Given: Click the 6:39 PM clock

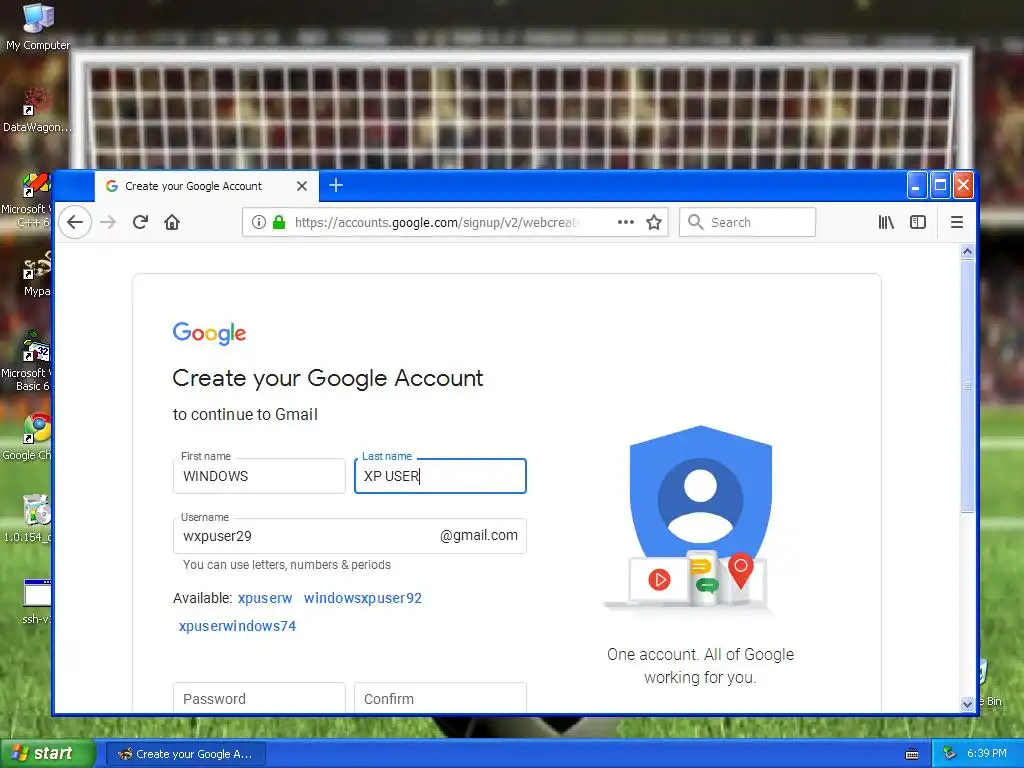Looking at the screenshot, I should [987, 754].
